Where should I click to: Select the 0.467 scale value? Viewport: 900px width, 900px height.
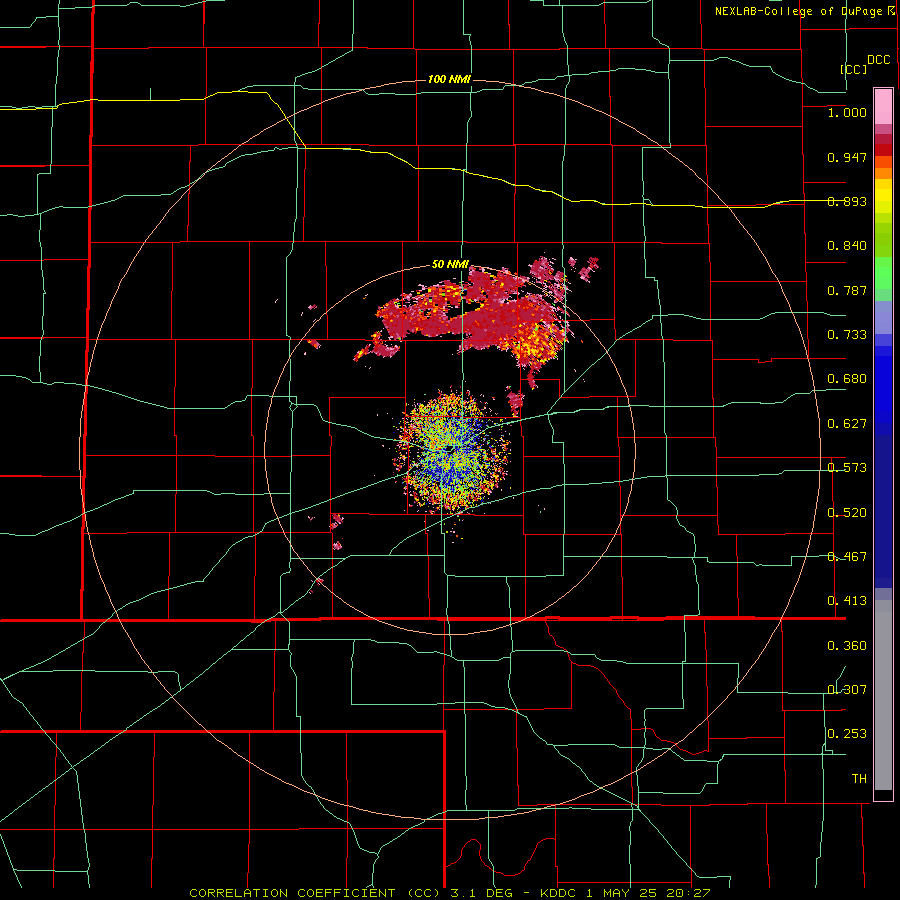click(847, 557)
